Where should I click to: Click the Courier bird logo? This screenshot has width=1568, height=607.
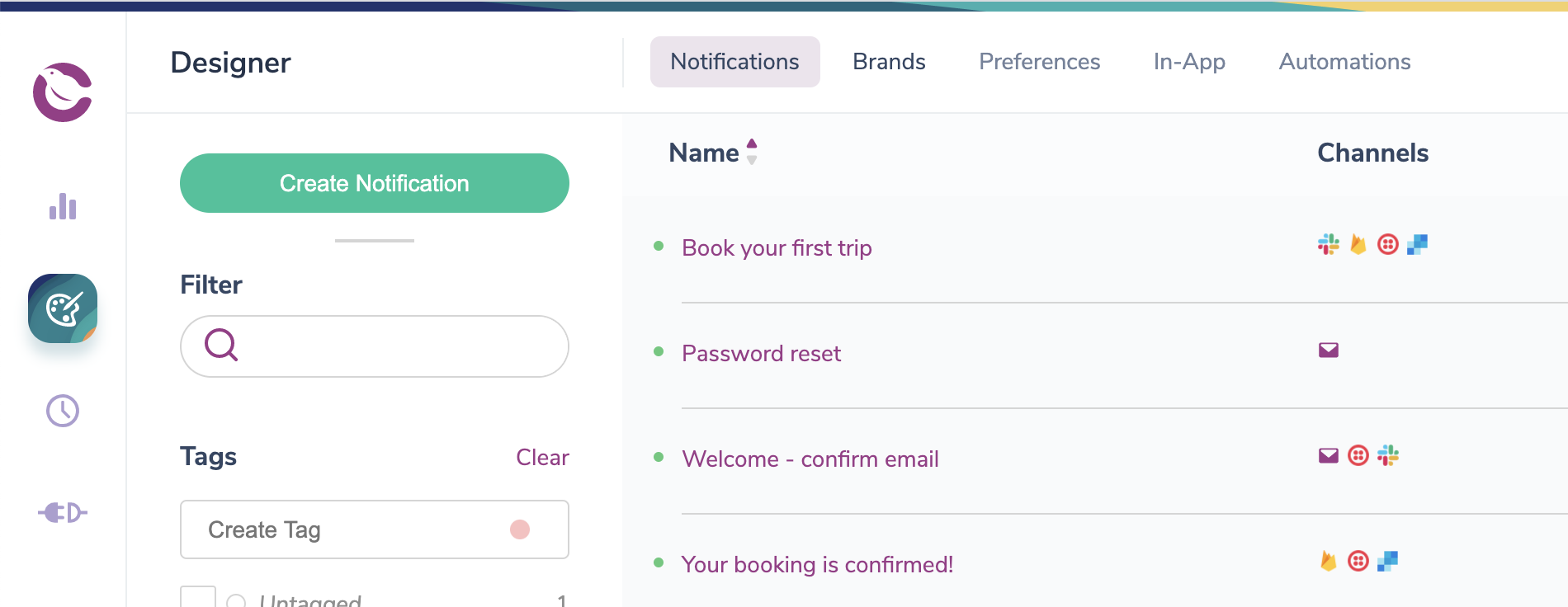(x=63, y=92)
